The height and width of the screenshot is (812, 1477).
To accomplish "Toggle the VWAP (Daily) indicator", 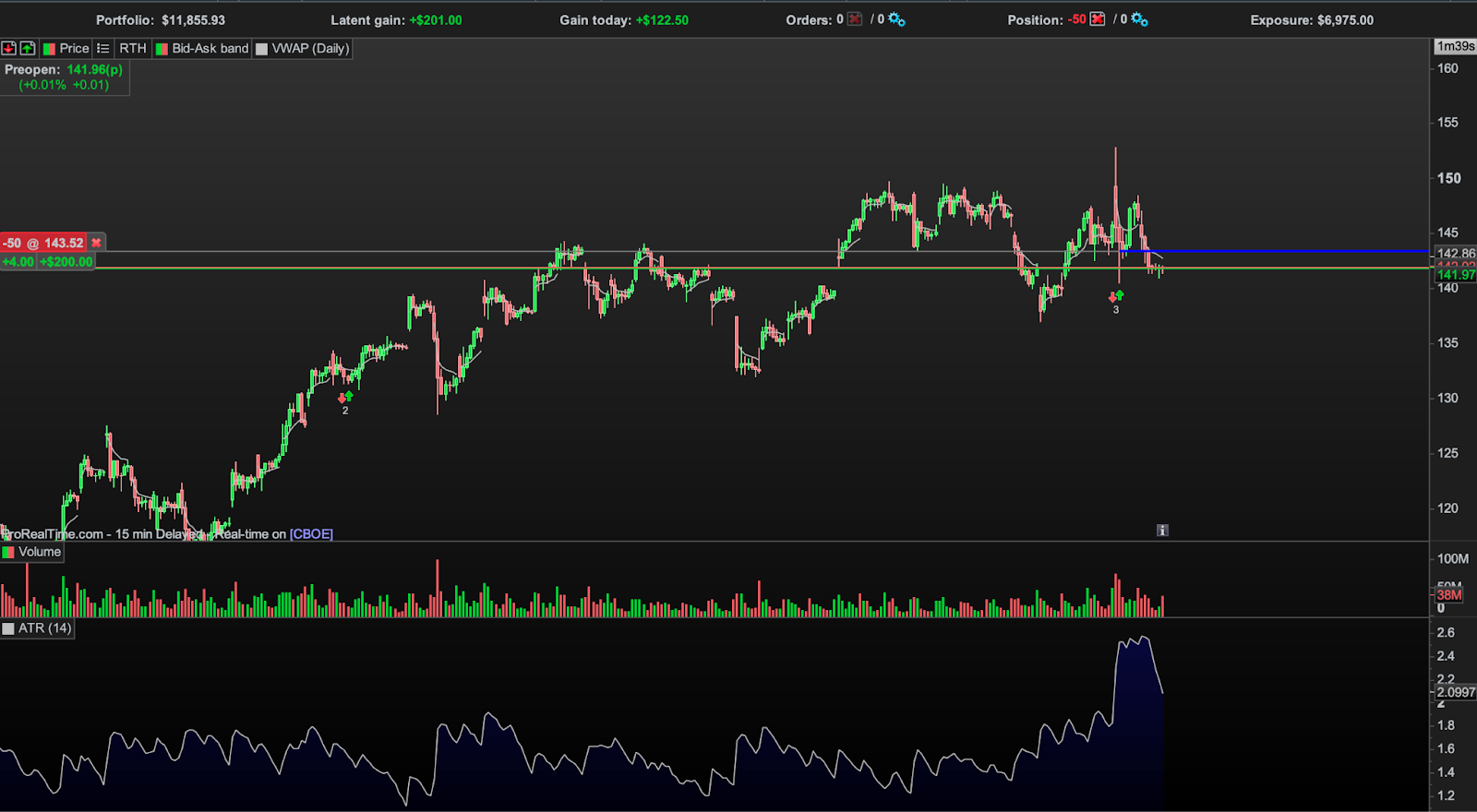I will pos(303,48).
